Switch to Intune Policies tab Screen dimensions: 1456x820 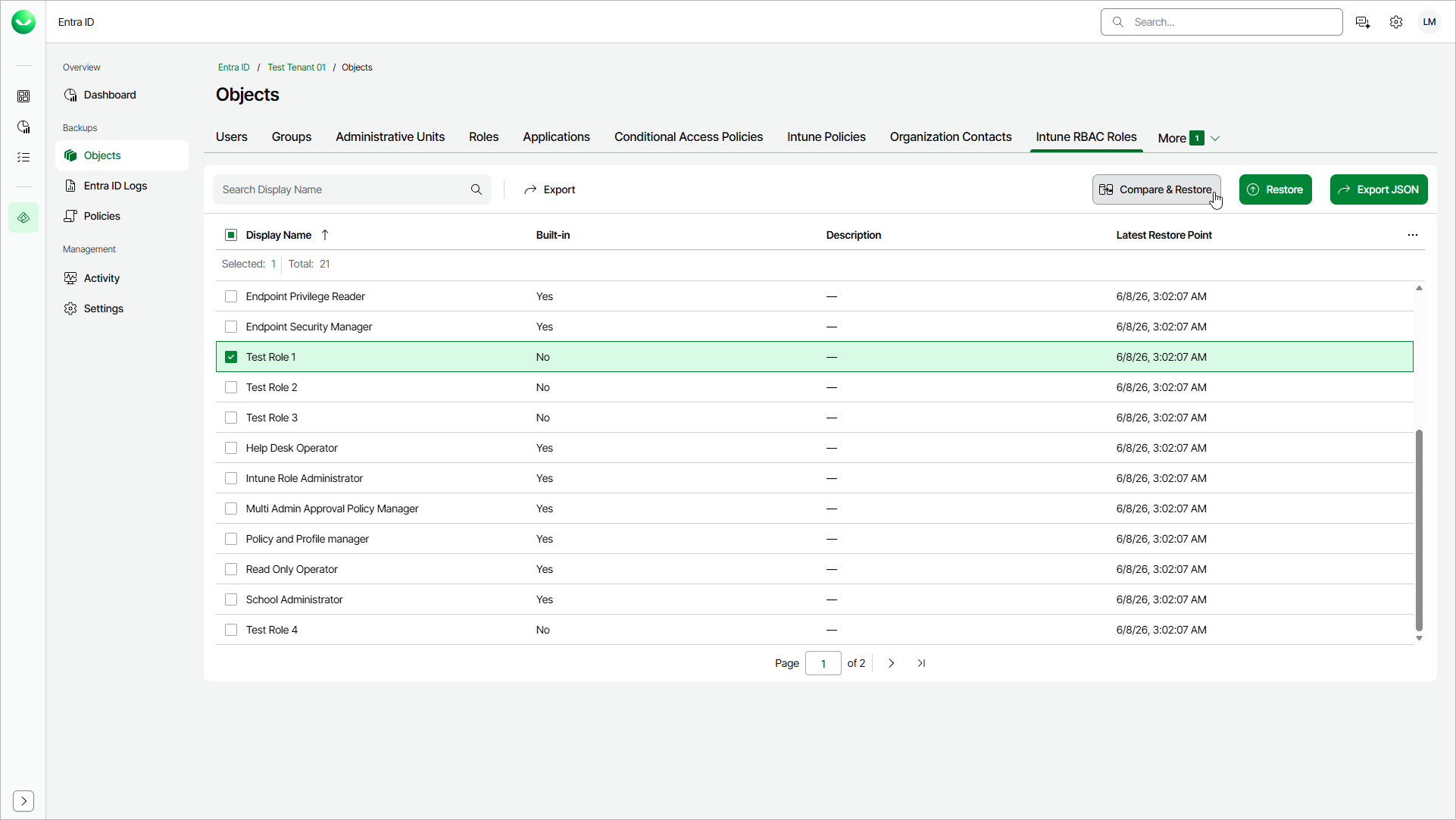pos(826,137)
